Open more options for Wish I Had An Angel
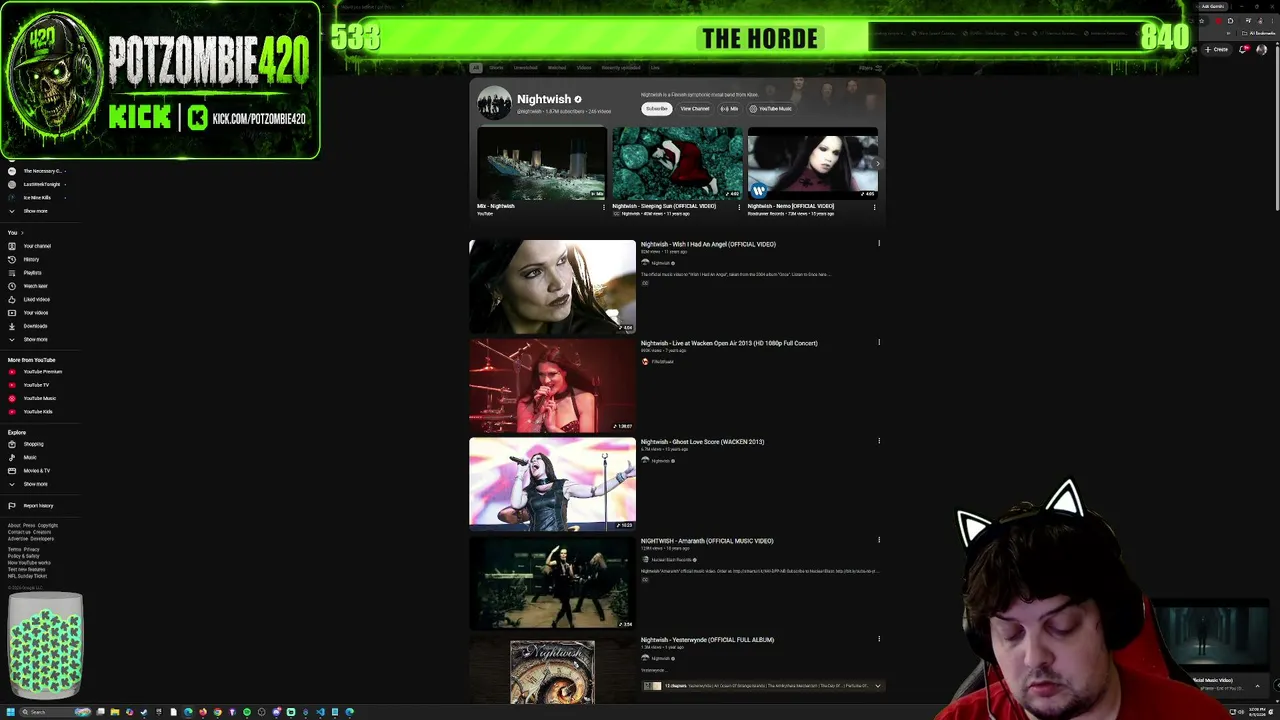Image resolution: width=1280 pixels, height=720 pixels. pyautogui.click(x=879, y=244)
